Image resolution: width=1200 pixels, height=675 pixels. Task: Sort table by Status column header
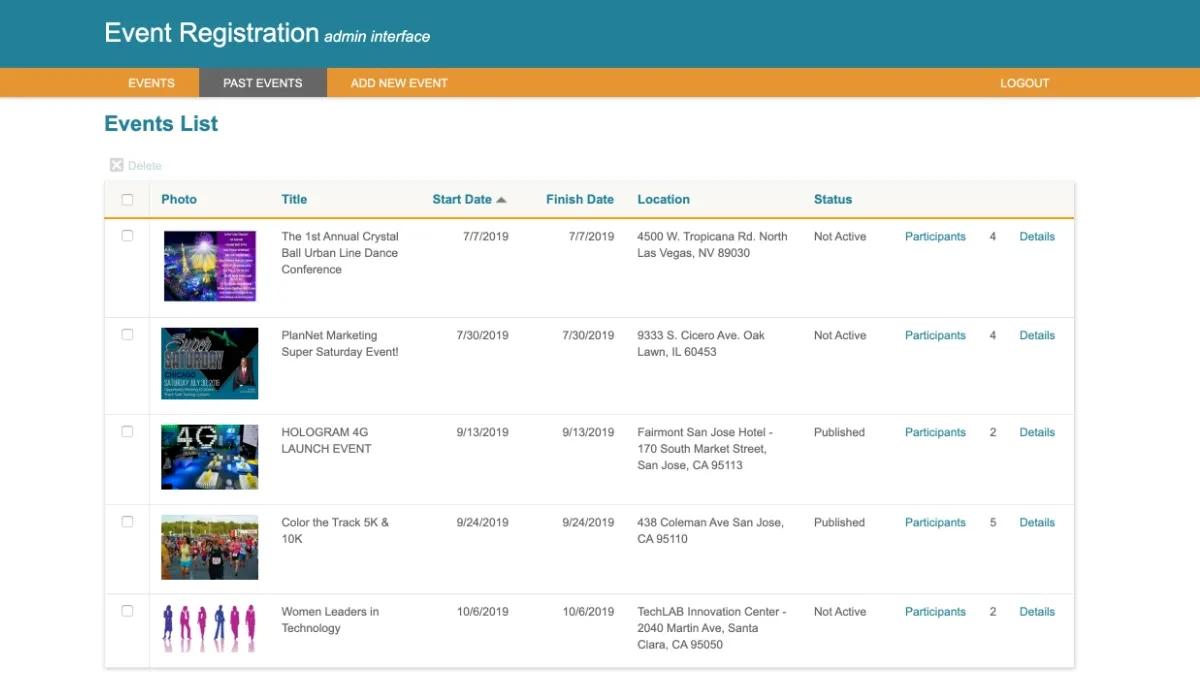(832, 199)
